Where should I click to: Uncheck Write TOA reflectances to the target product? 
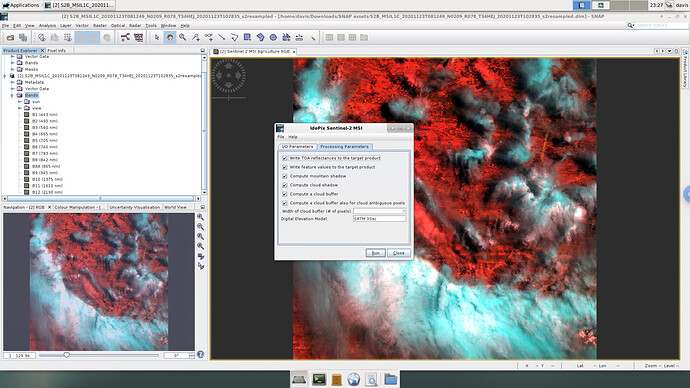(285, 158)
